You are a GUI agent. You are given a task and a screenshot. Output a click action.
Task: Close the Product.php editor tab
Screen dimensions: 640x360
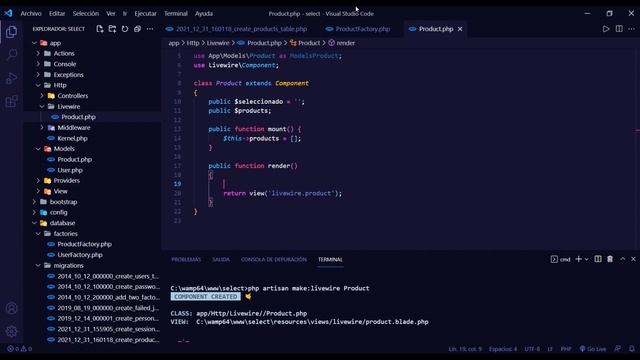460,29
